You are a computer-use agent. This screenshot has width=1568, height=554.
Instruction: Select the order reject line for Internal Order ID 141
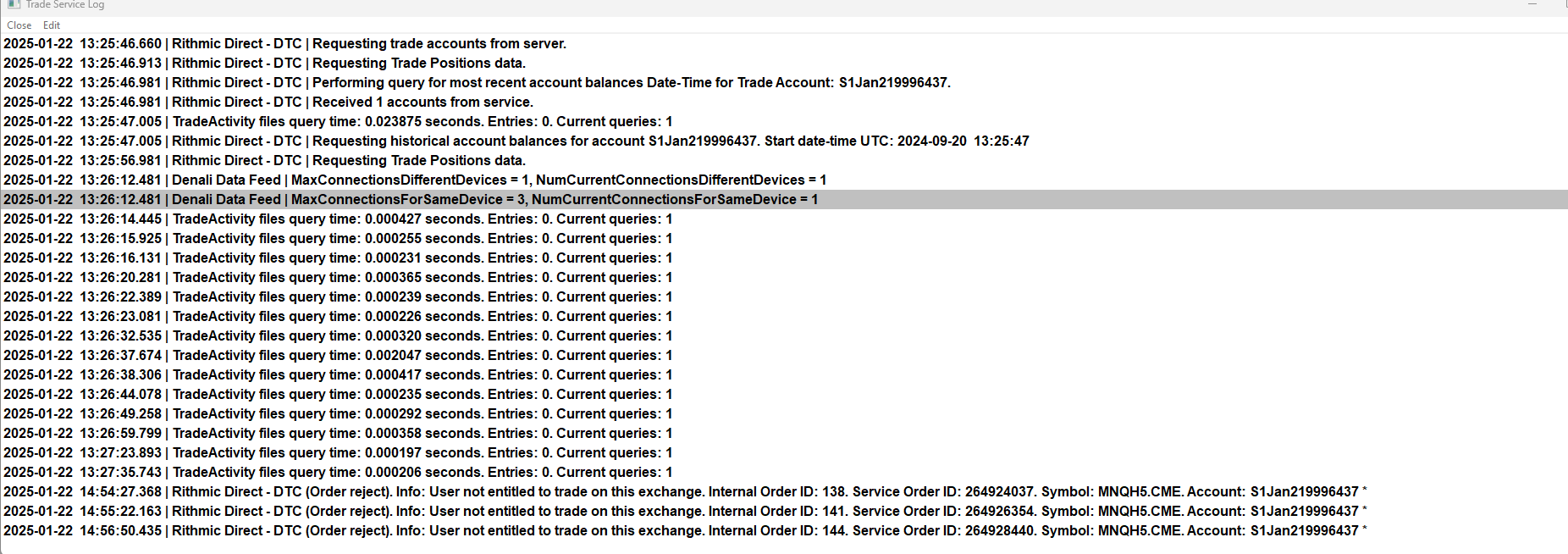tap(784, 512)
